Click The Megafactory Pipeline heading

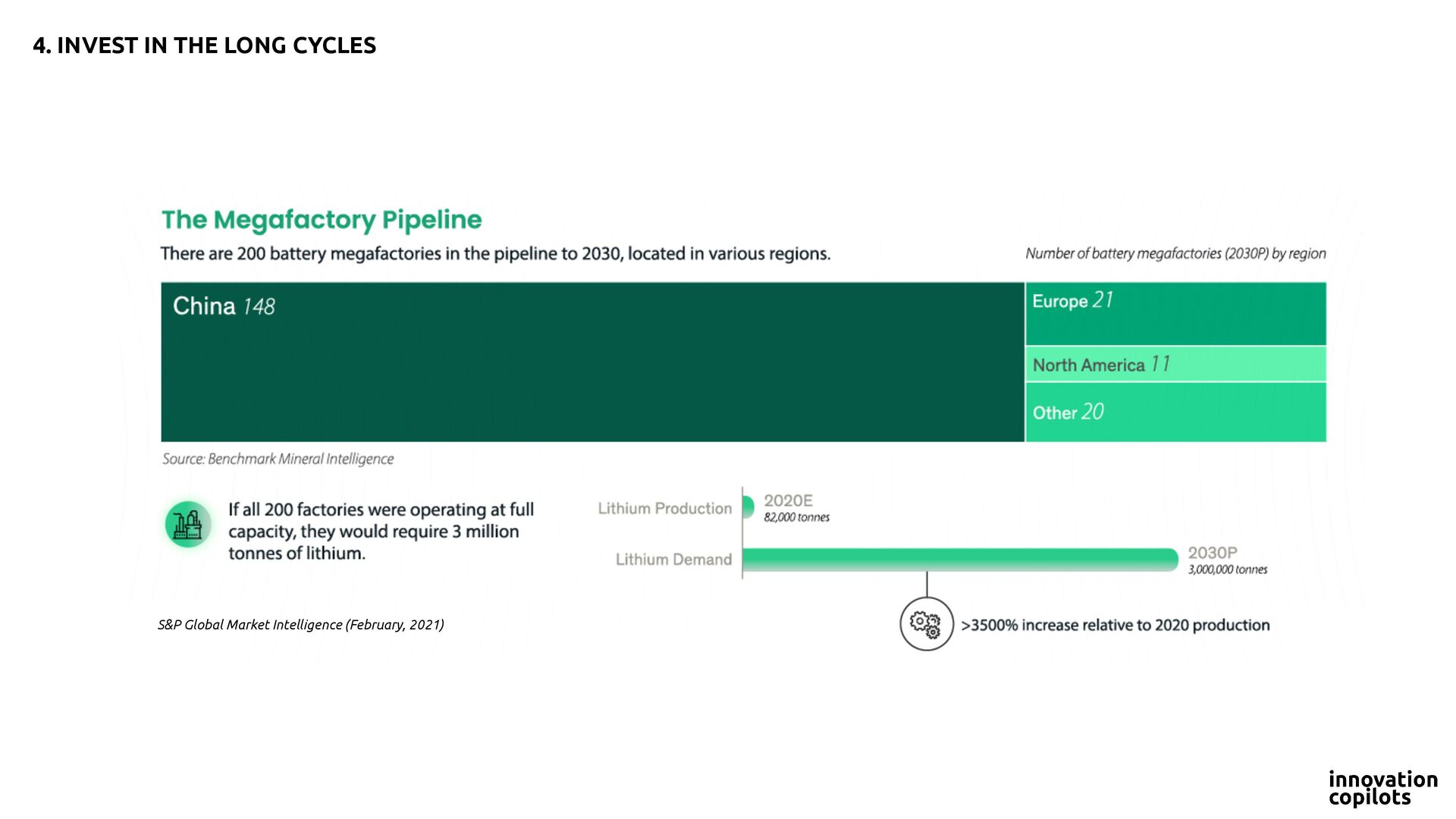[x=322, y=220]
